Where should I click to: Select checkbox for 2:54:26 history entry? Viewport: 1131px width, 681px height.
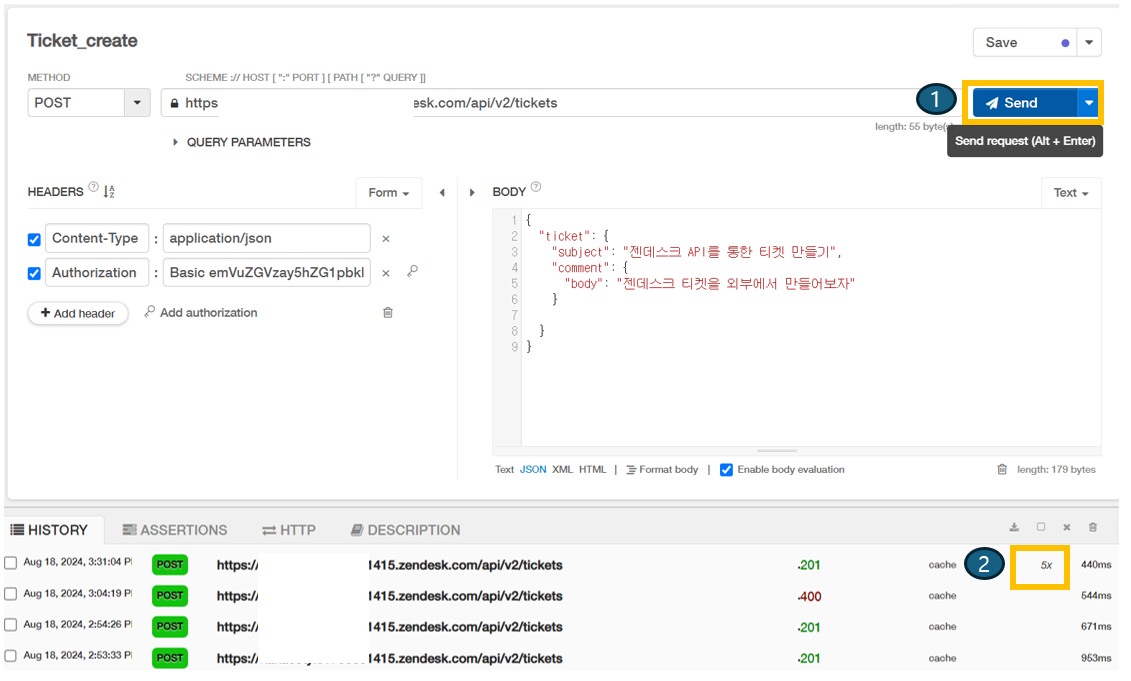click(11, 625)
